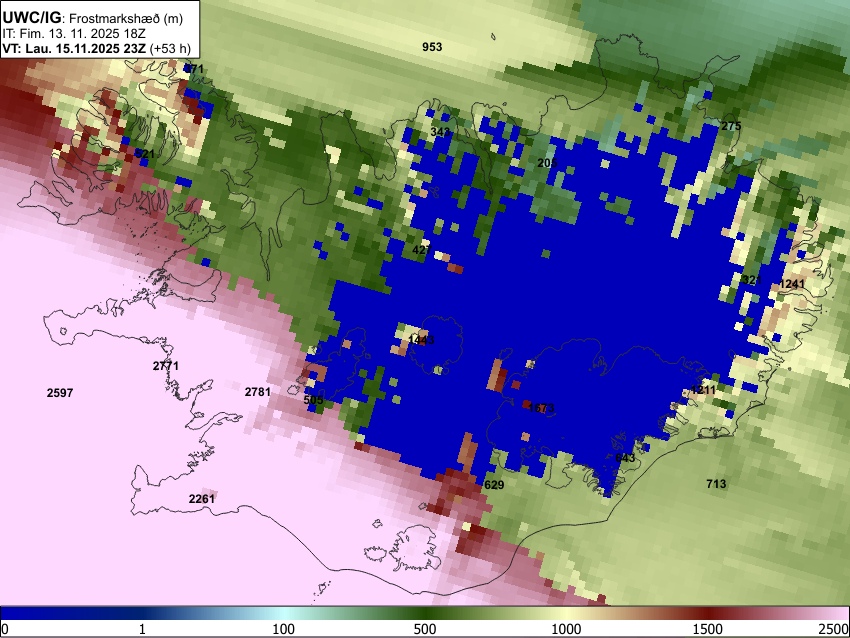Click the map value 2781
The image size is (850, 638).
click(x=257, y=391)
